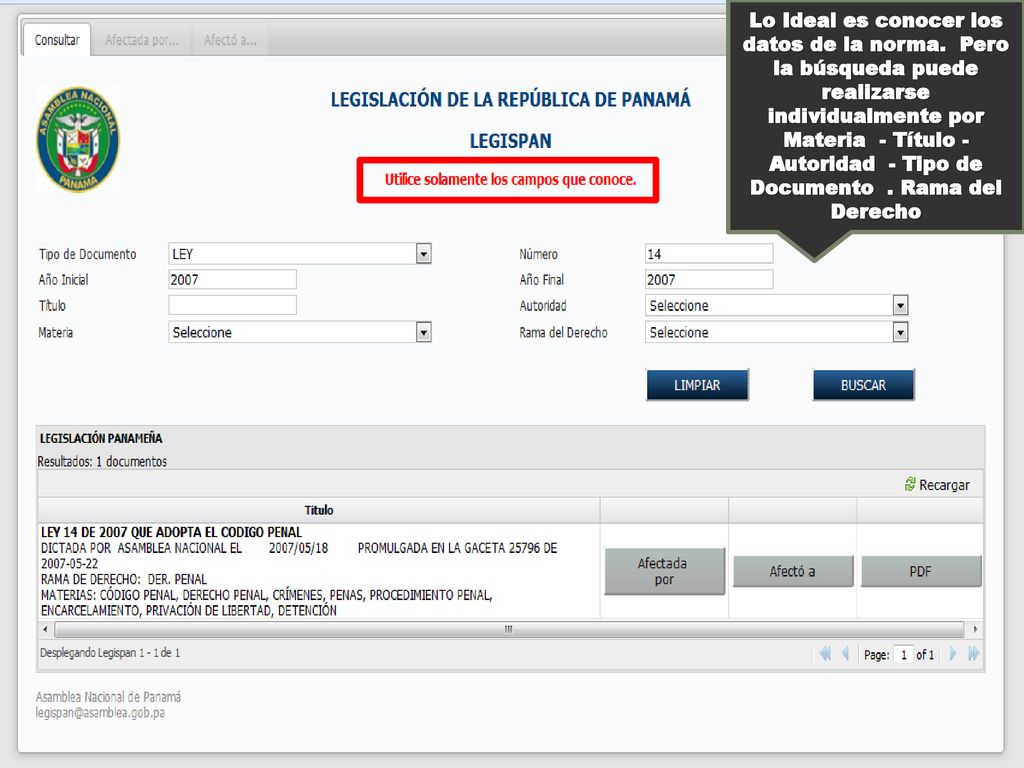This screenshot has height=768, width=1024.
Task: Select the Consultar tab
Action: (57, 40)
